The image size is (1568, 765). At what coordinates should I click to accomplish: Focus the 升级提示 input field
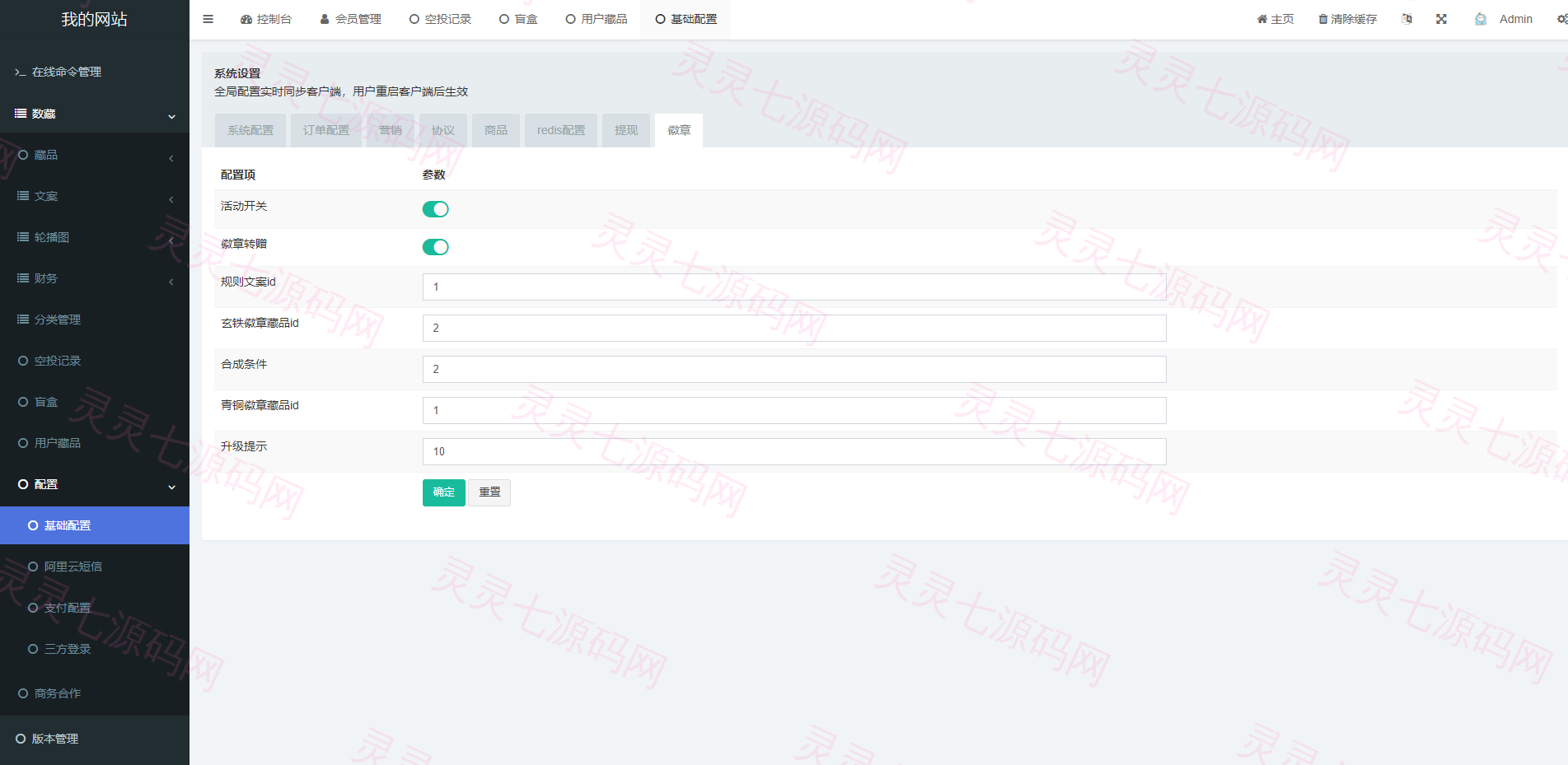coord(794,451)
